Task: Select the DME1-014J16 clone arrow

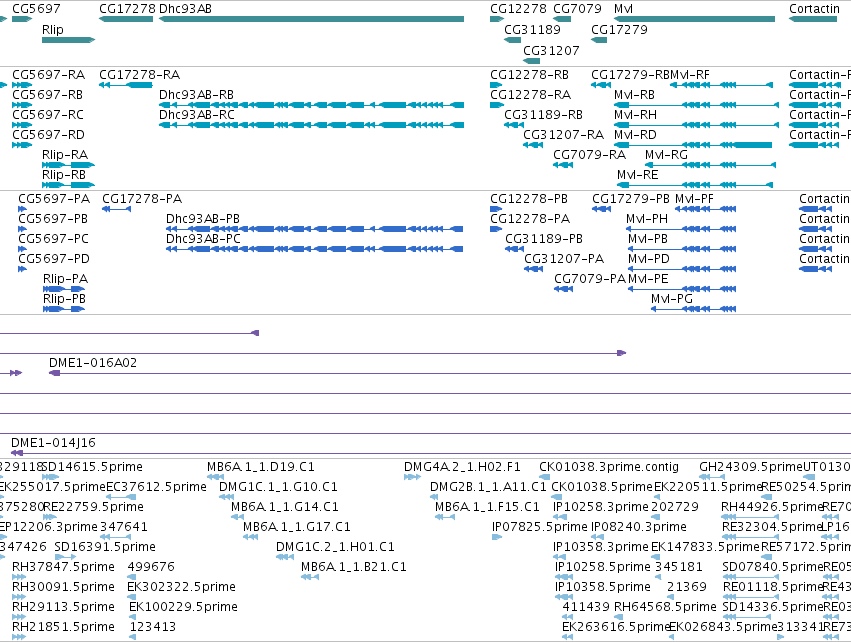Action: [x=17, y=453]
